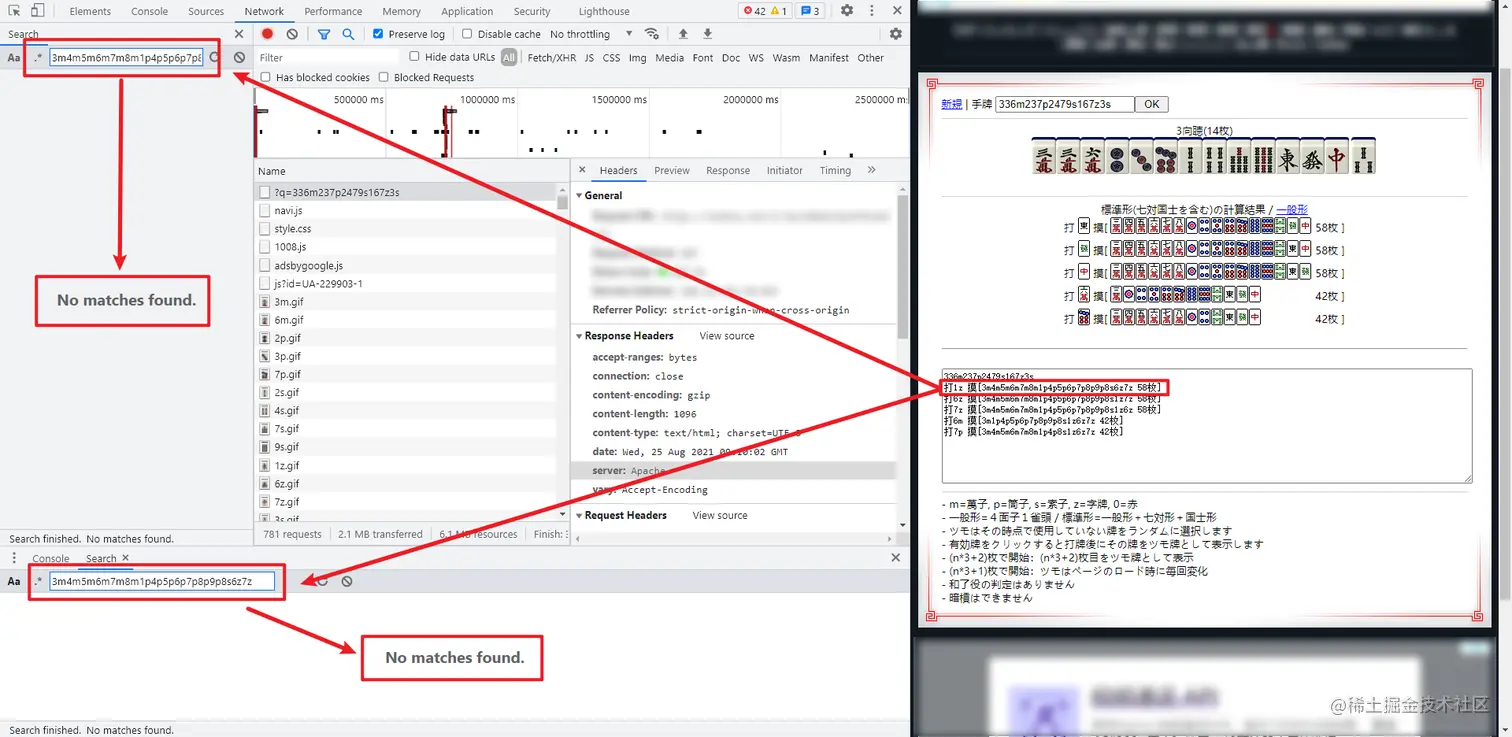Viewport: 1512px width, 737px height.
Task: Click the OK button next to hand input
Action: pos(1152,104)
